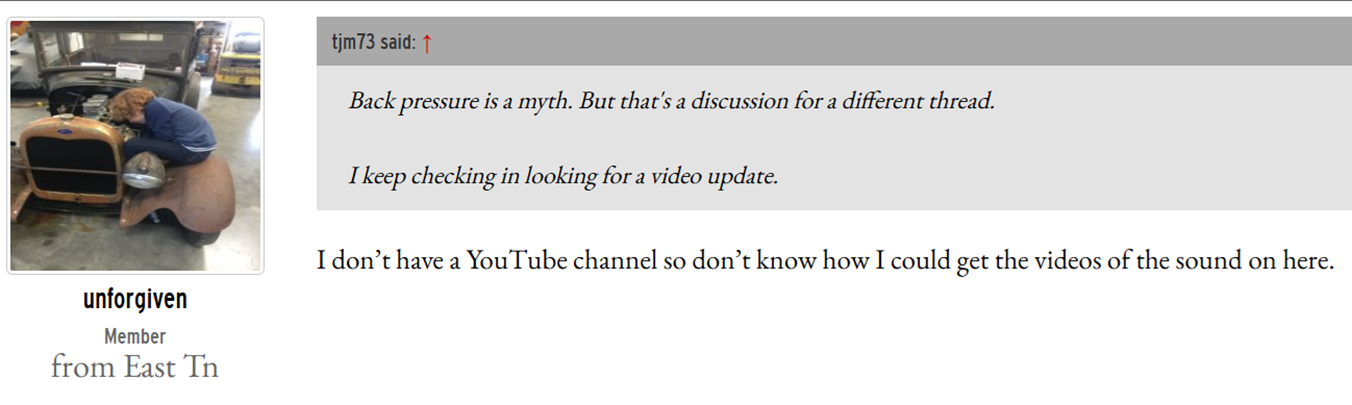Click the 'Member' user title under unforgiven
The height and width of the screenshot is (405, 1352).
click(135, 336)
